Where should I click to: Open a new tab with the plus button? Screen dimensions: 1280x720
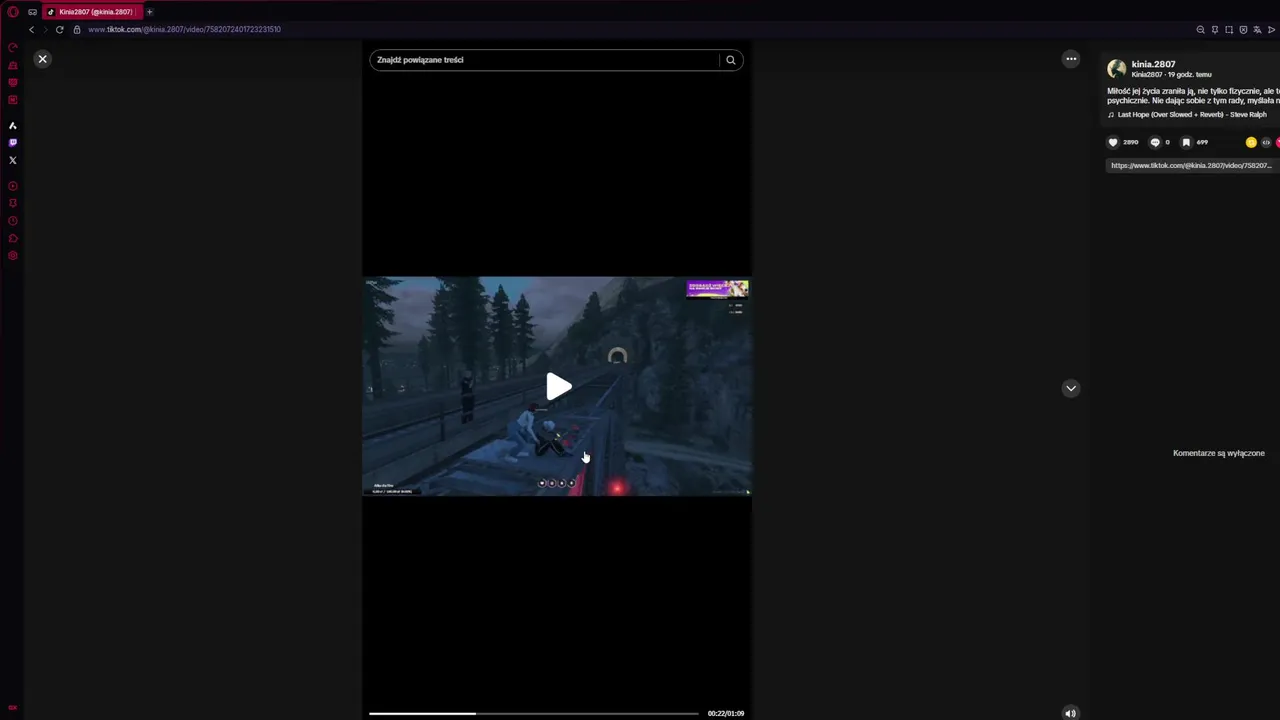(150, 12)
